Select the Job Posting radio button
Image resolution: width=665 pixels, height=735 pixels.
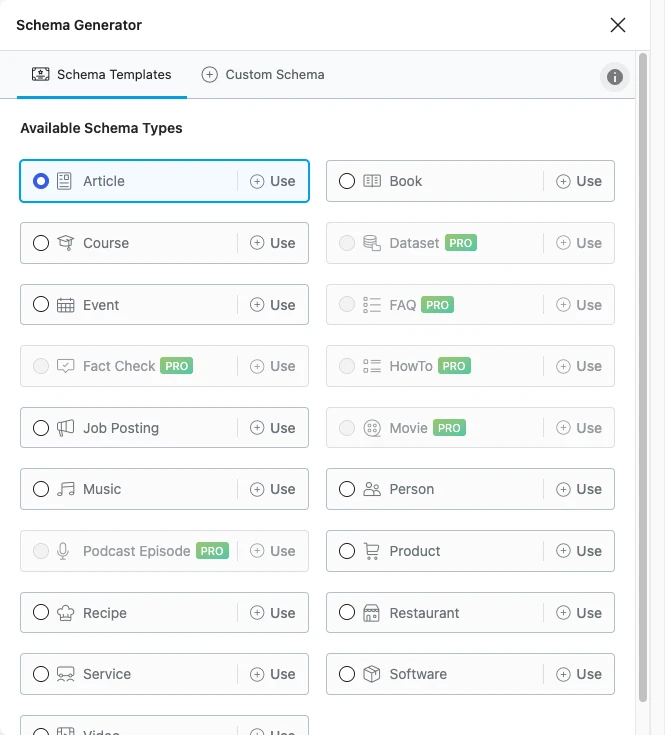point(41,428)
